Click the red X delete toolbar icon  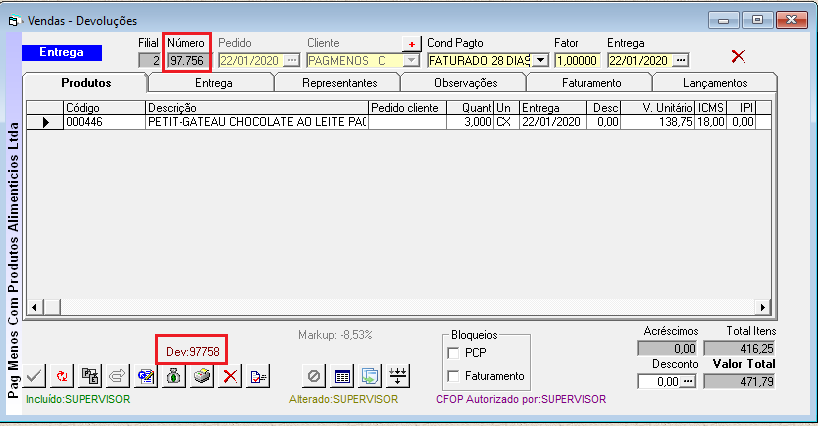click(229, 376)
